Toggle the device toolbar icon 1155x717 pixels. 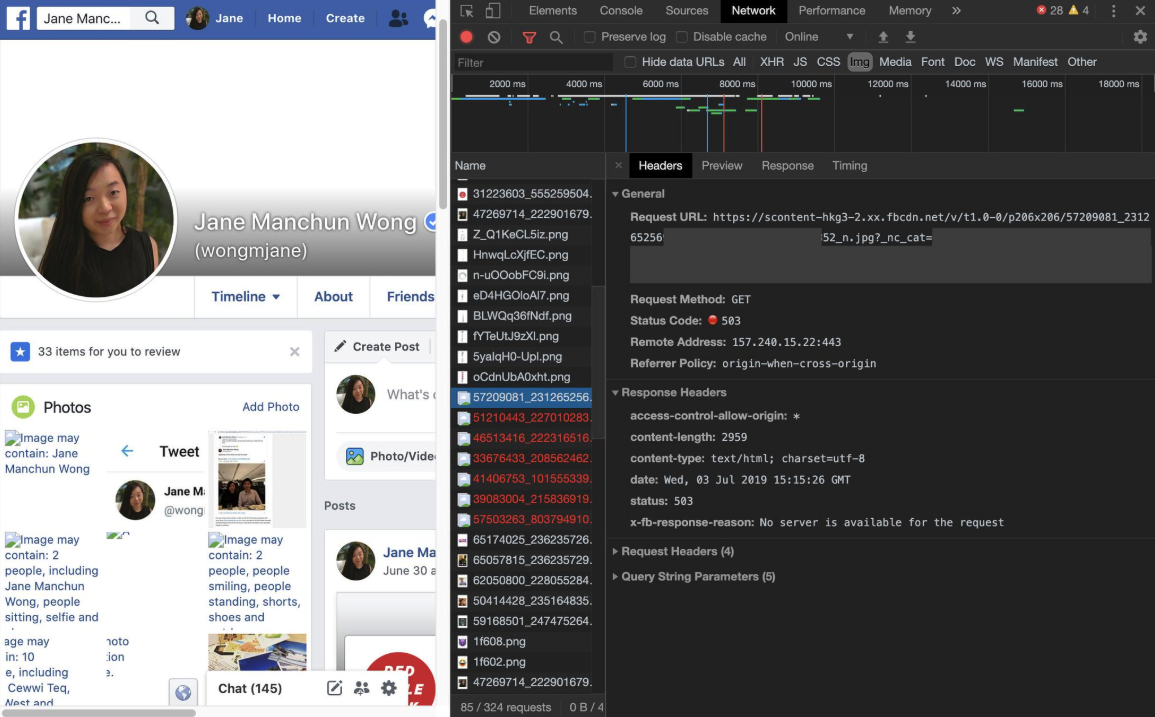493,10
